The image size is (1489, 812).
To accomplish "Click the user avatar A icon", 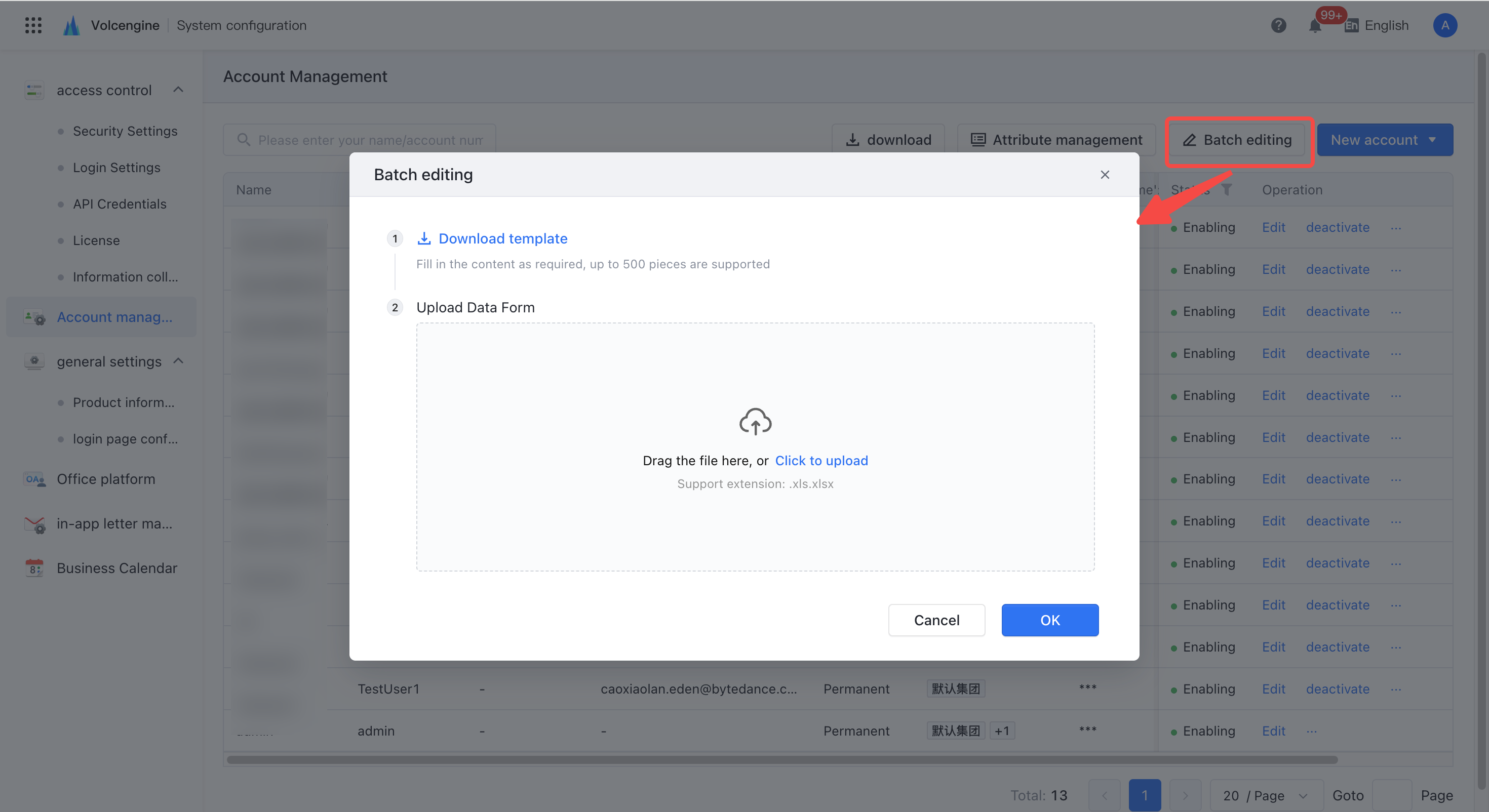I will (1444, 25).
